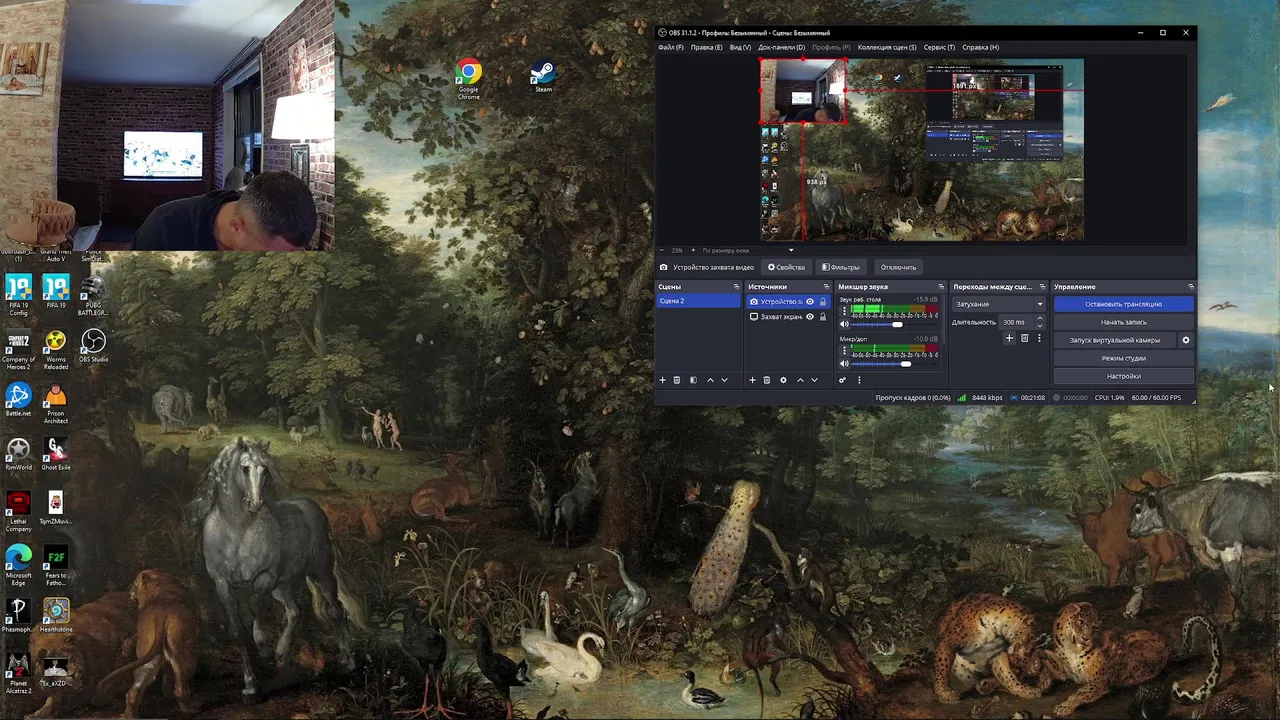Click Остановить трансляцию button
Screen dimensions: 1280x720
[x=1123, y=304]
